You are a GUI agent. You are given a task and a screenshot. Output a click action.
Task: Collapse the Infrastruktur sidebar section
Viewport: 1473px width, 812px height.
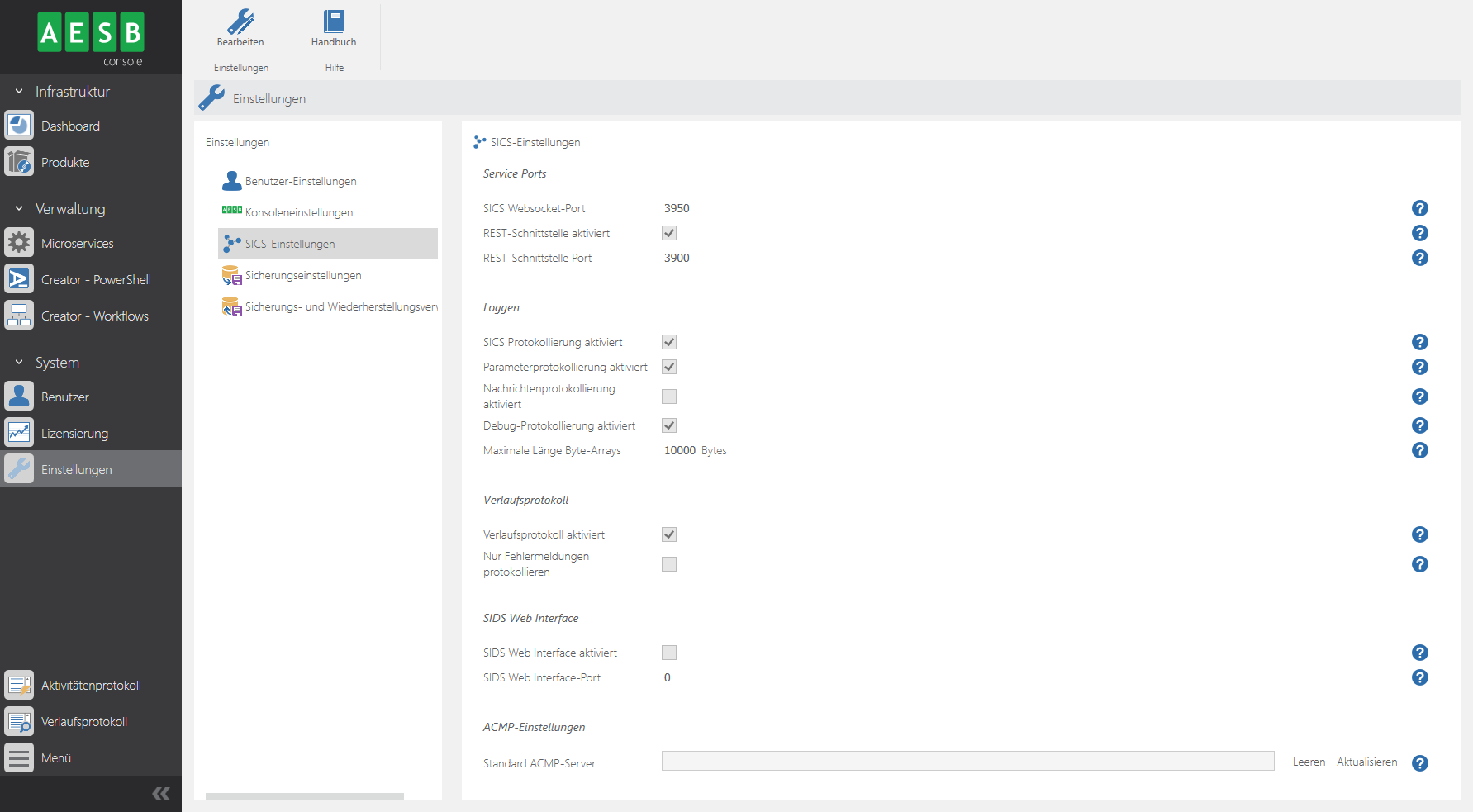coord(19,92)
